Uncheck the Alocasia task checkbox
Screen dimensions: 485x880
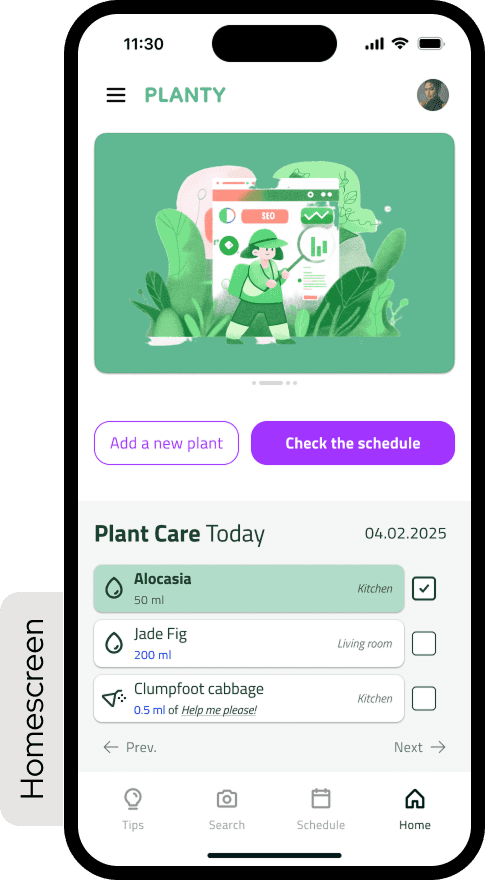click(x=424, y=588)
